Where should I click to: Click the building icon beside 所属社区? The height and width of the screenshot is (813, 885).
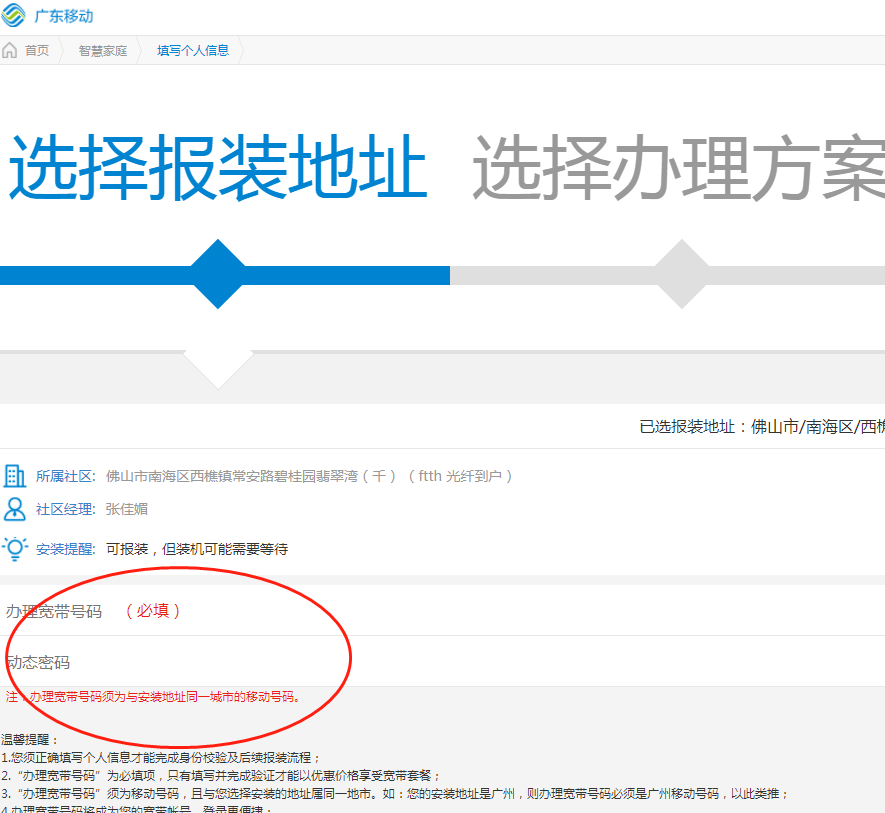(x=15, y=476)
